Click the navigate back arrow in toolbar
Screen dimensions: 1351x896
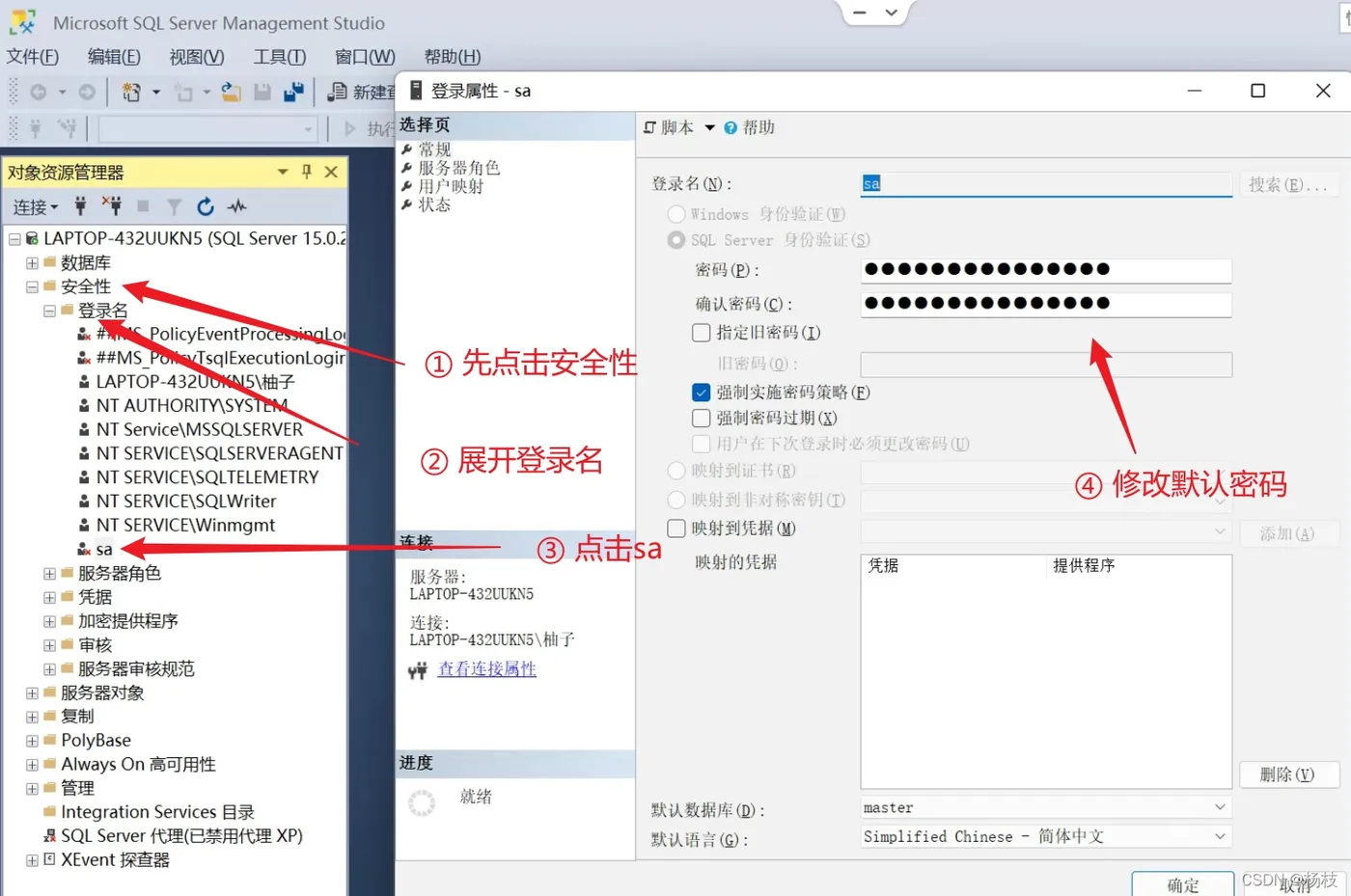[x=39, y=92]
